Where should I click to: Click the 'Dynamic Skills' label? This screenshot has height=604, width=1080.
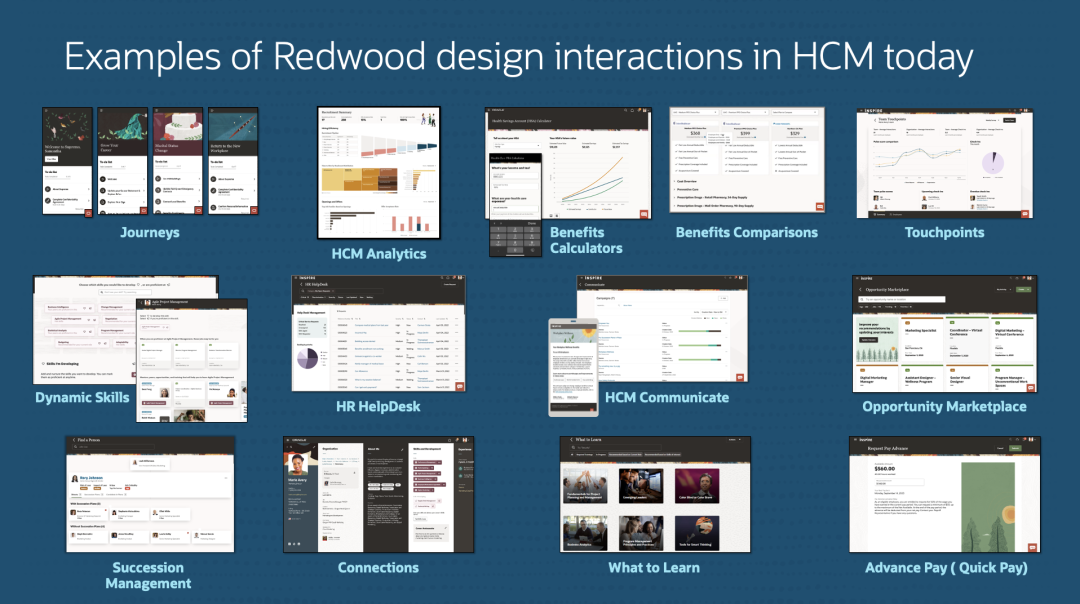82,397
